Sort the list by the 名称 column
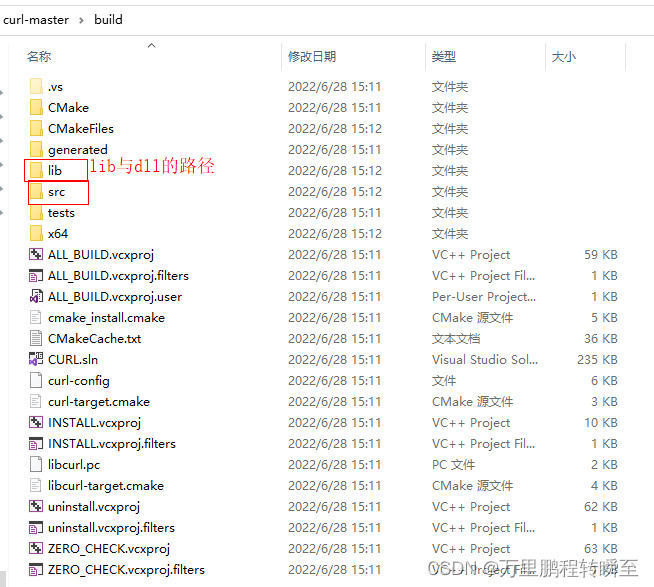The height and width of the screenshot is (587, 654). pos(39,56)
